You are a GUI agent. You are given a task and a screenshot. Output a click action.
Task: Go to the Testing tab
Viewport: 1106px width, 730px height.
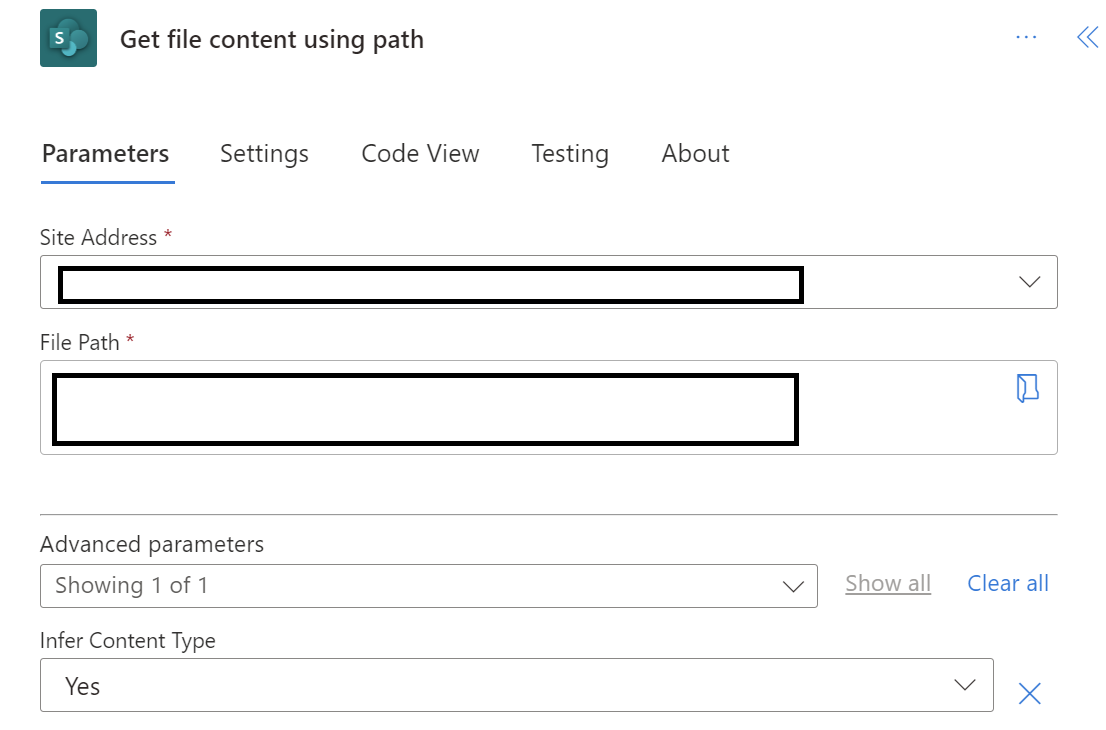click(x=570, y=154)
